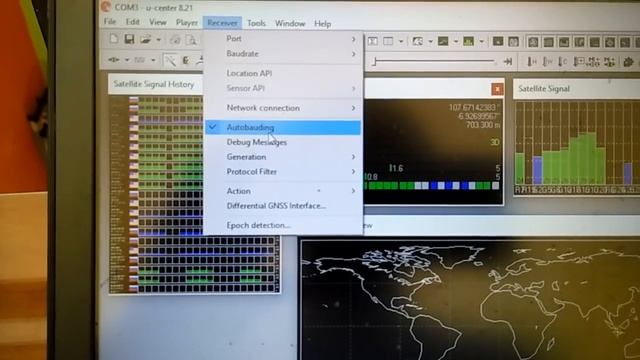Open the dropdown arrow next to the baudrate icon
Viewport: 640px width, 360px height.
153,60
